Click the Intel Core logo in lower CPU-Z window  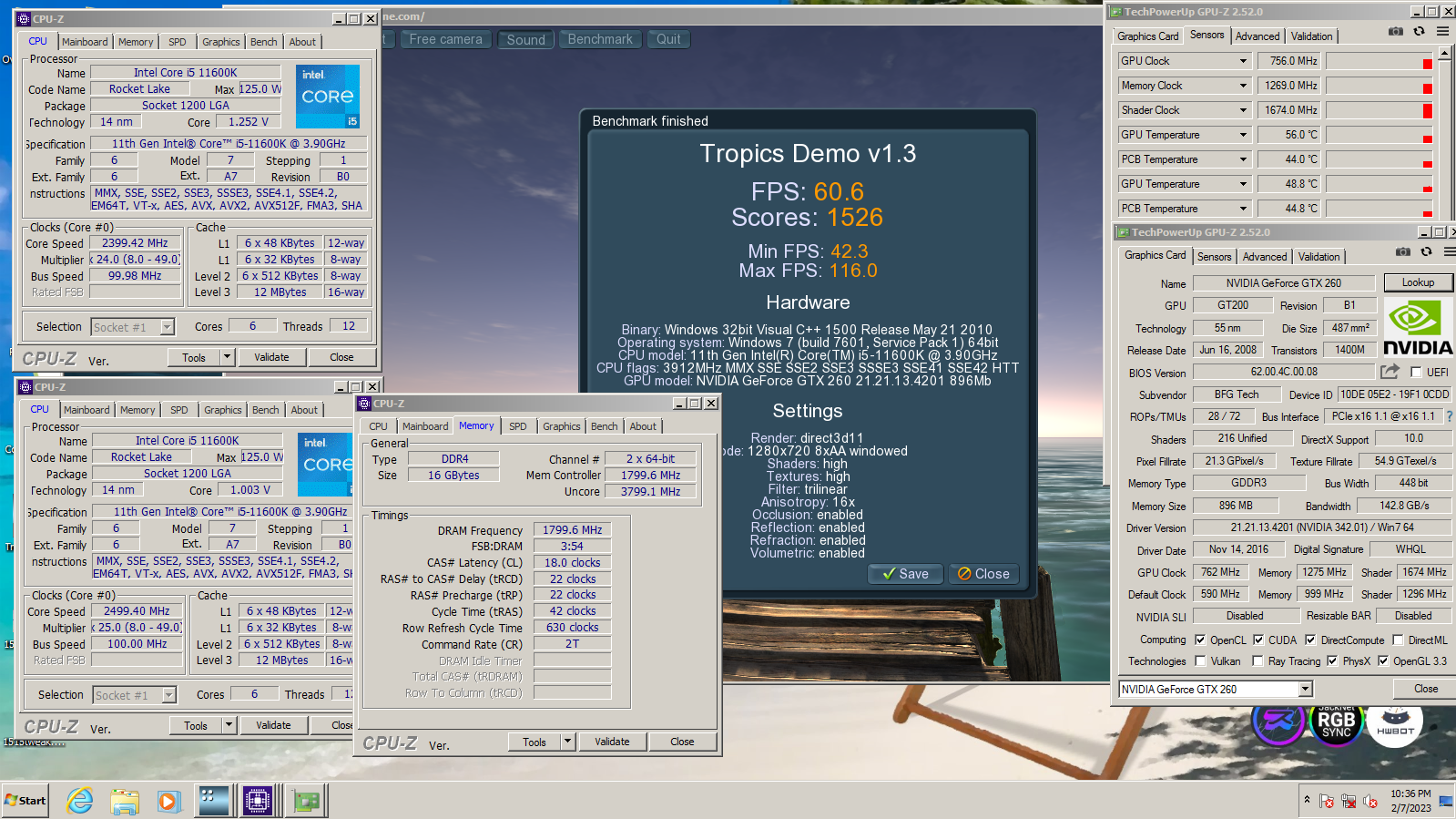point(326,464)
